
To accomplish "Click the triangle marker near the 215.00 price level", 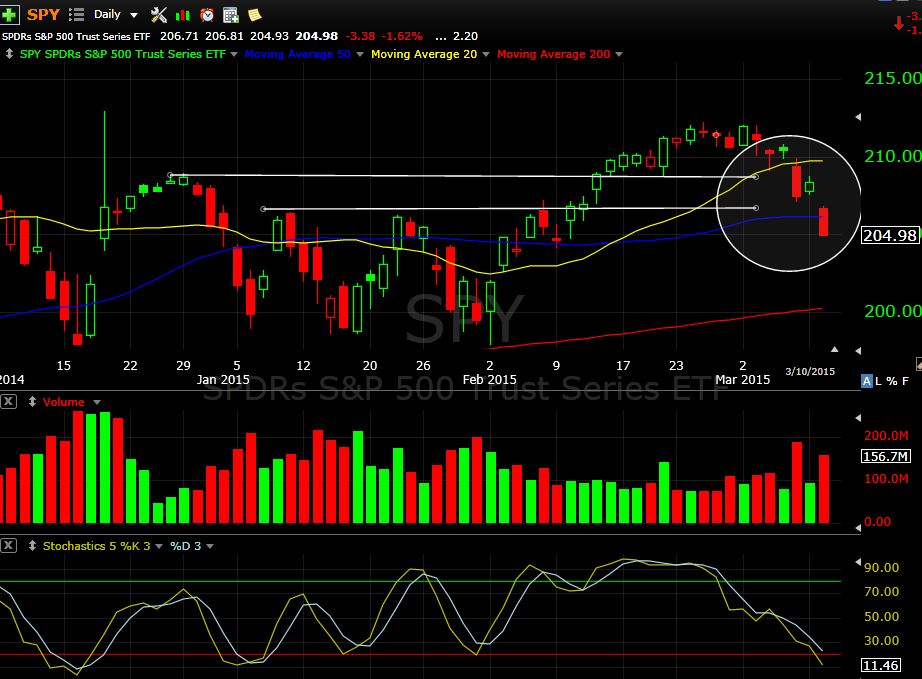I will click(858, 117).
